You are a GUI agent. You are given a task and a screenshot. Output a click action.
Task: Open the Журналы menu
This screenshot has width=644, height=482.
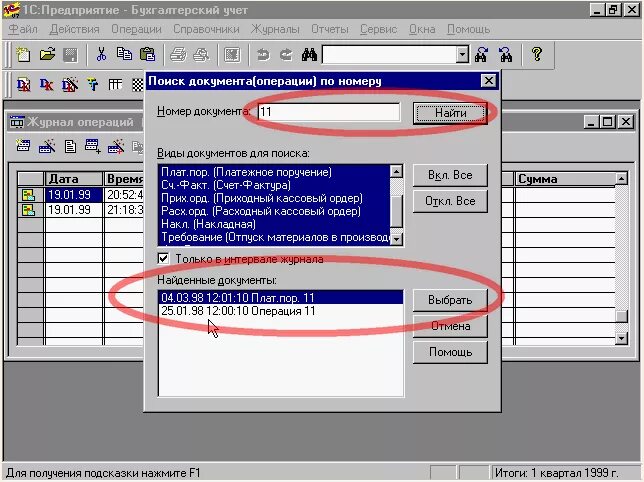click(275, 29)
